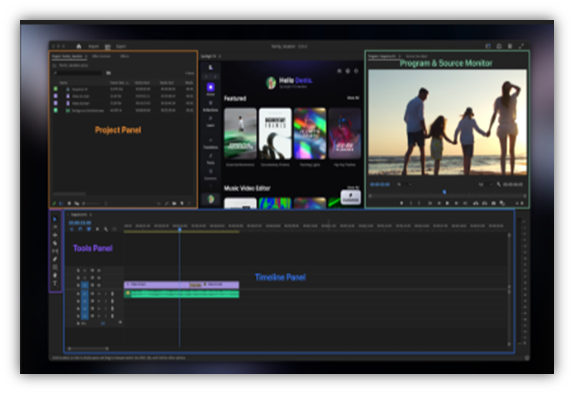
Task: Click the Lift button in Program Monitor
Action: [476, 203]
